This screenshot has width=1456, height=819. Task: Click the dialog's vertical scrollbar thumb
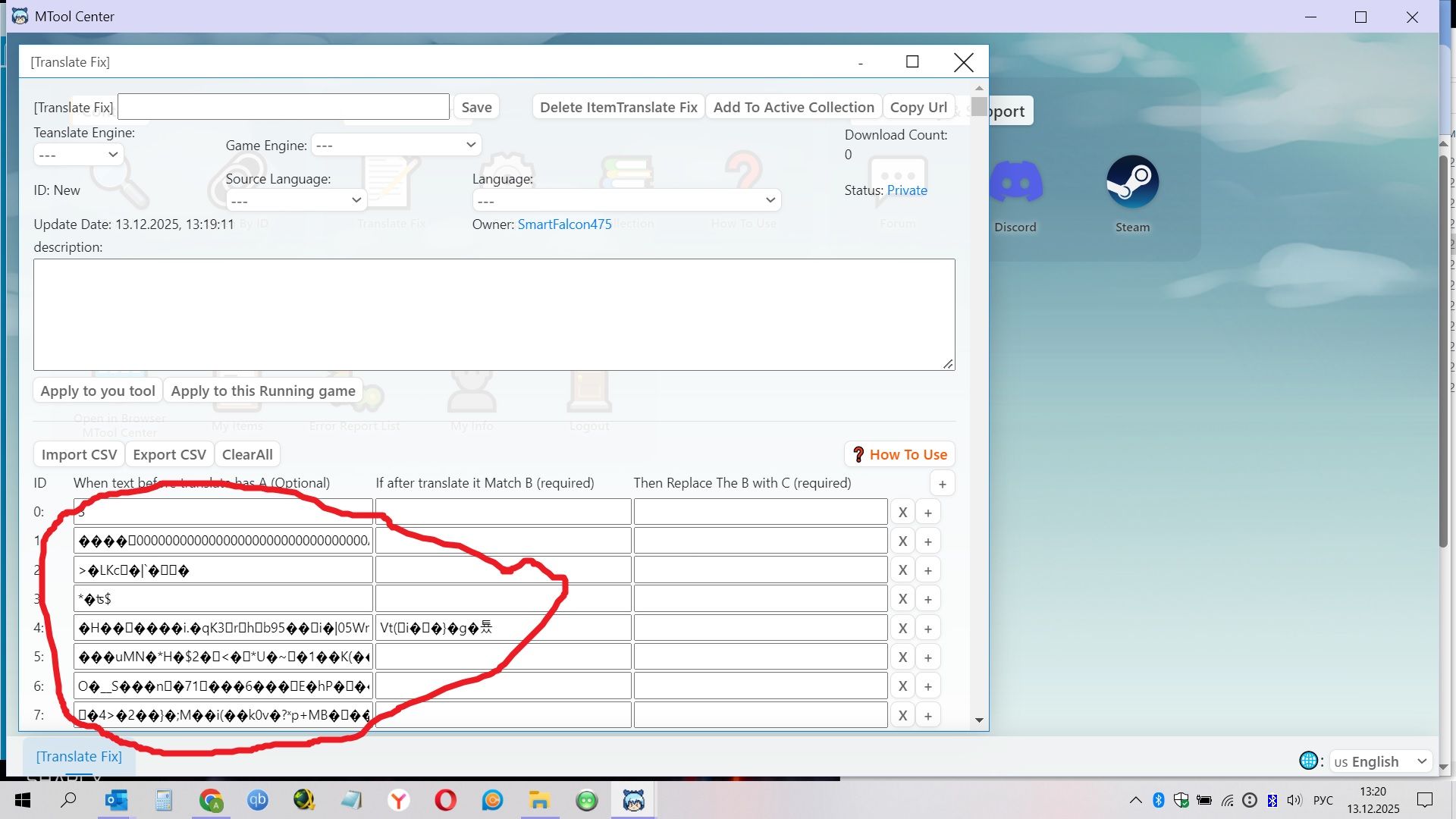pyautogui.click(x=979, y=107)
